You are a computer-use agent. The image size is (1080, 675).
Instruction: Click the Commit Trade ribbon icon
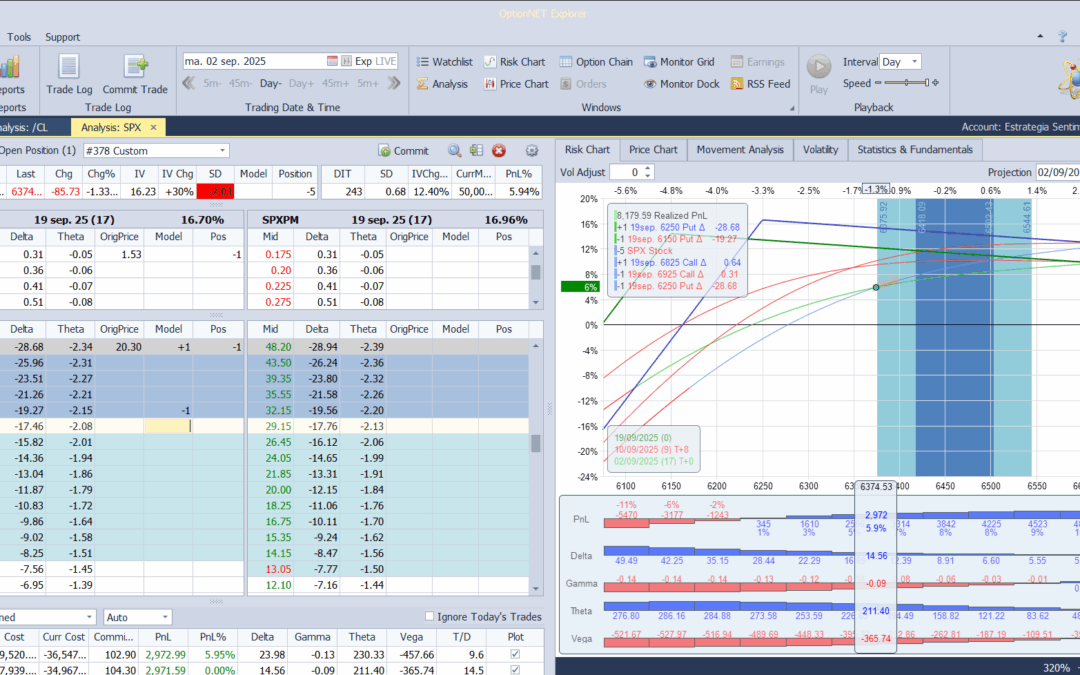tap(135, 74)
